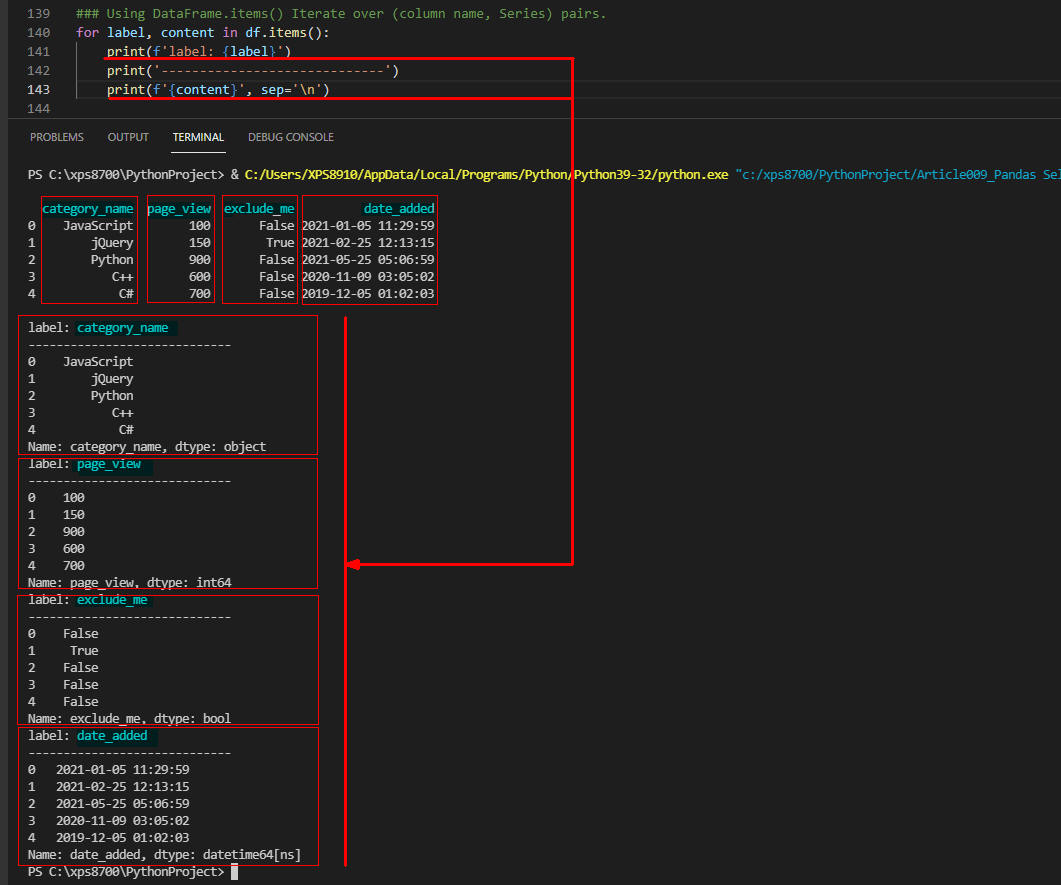Click '2019-12-05 01:02:03' in date_added series output
The image size is (1061, 885).
tap(122, 838)
